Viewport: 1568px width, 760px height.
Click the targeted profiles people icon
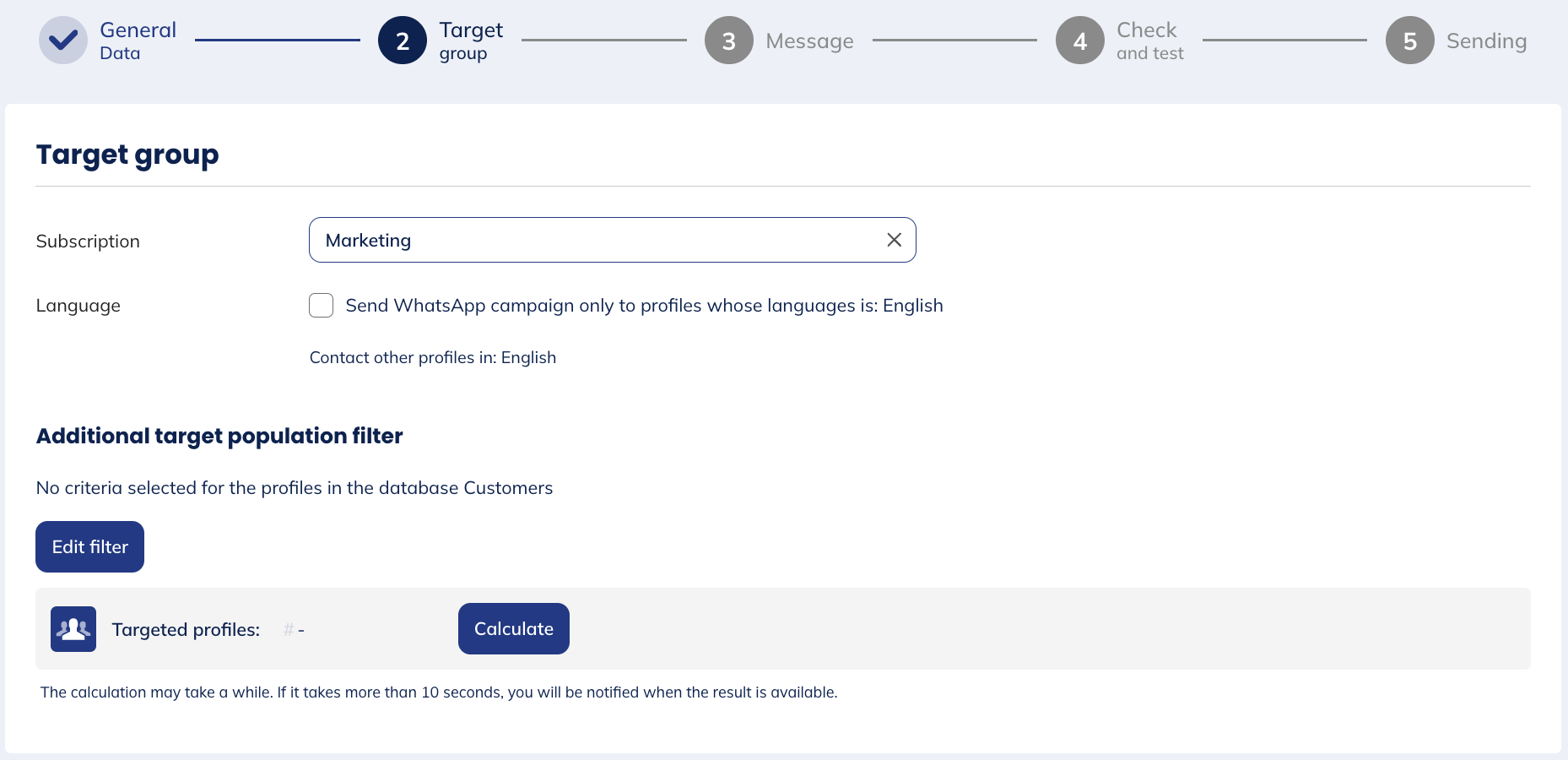pyautogui.click(x=73, y=629)
